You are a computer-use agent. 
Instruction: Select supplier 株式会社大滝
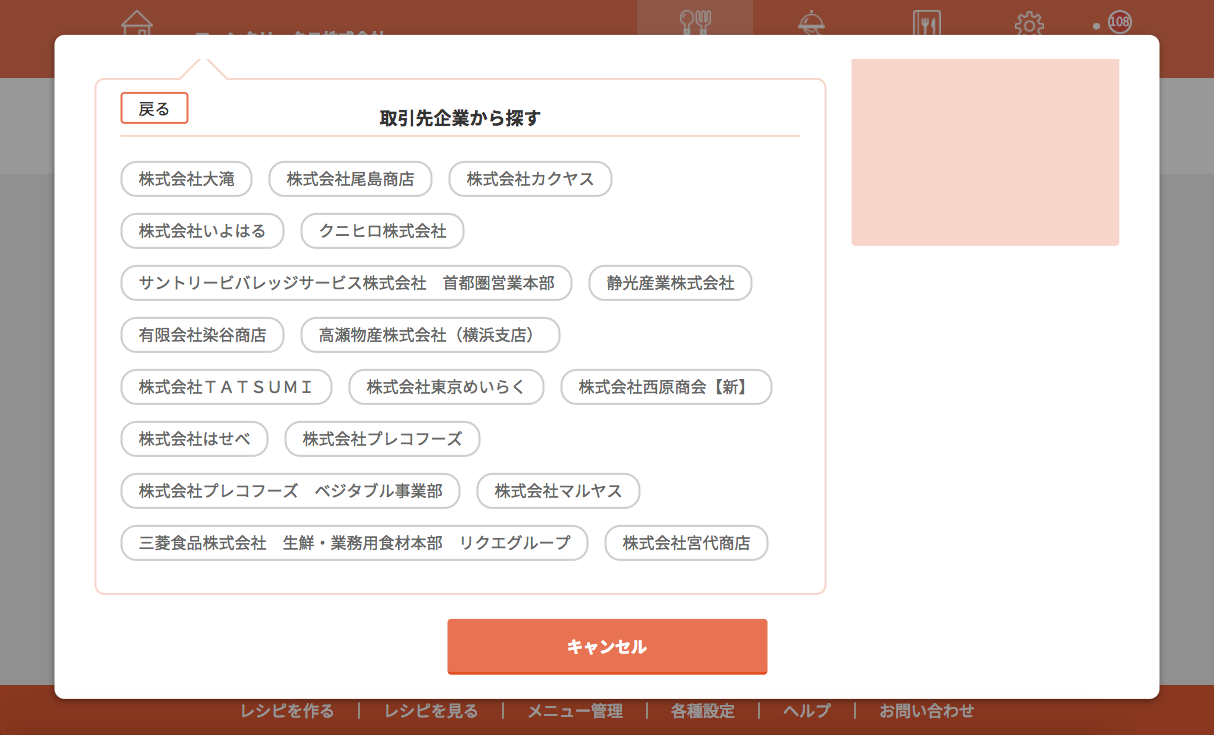pos(187,179)
